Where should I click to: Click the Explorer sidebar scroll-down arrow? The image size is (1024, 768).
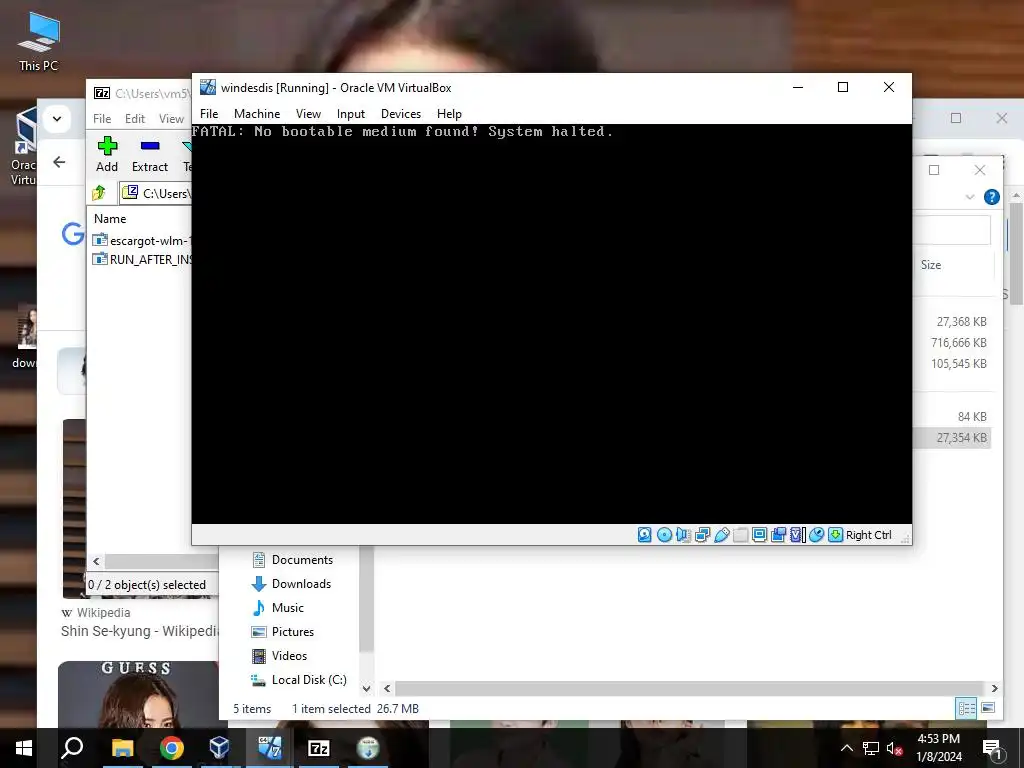366,688
